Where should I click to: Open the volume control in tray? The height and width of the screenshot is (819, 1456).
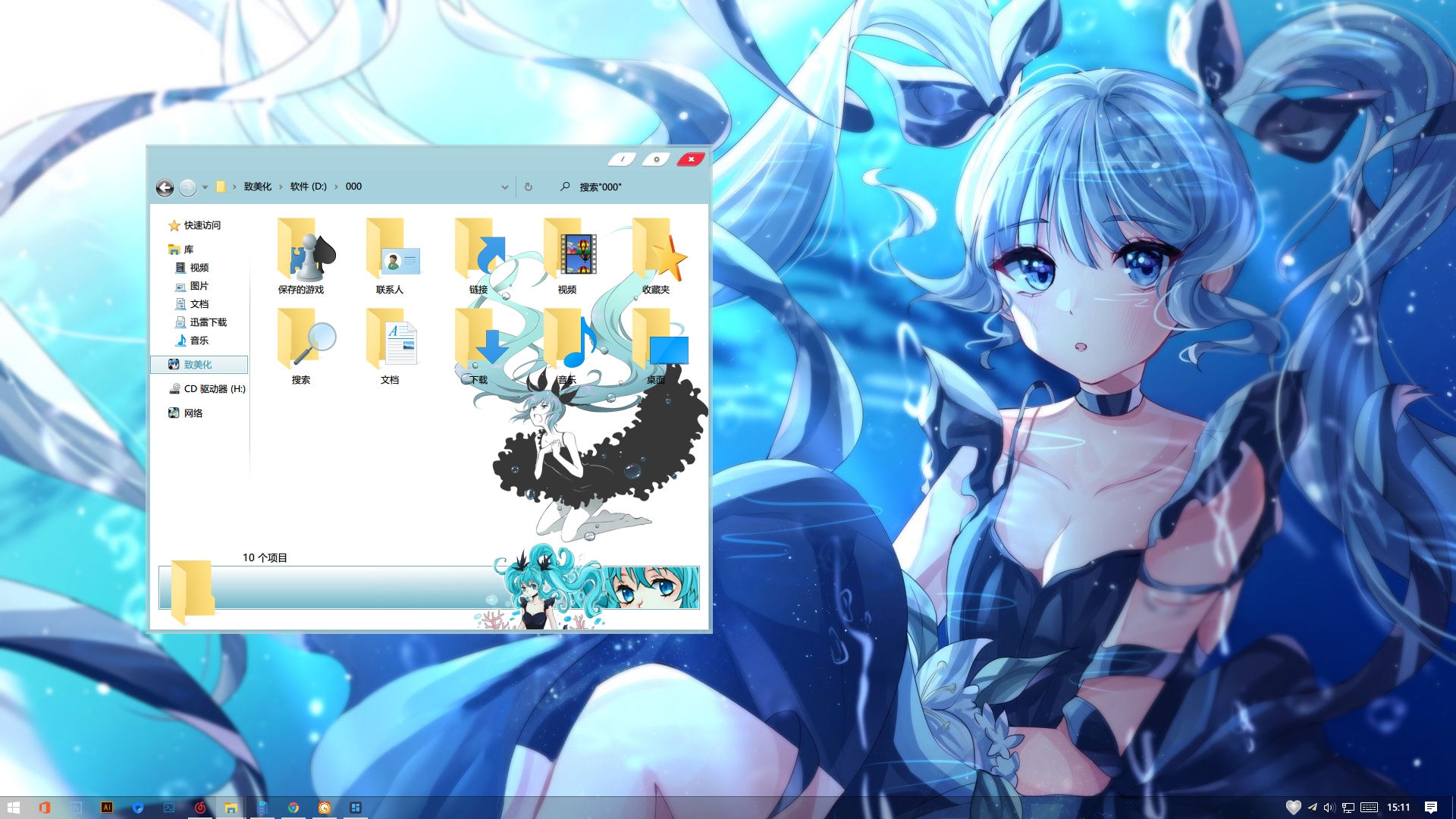[x=1329, y=808]
